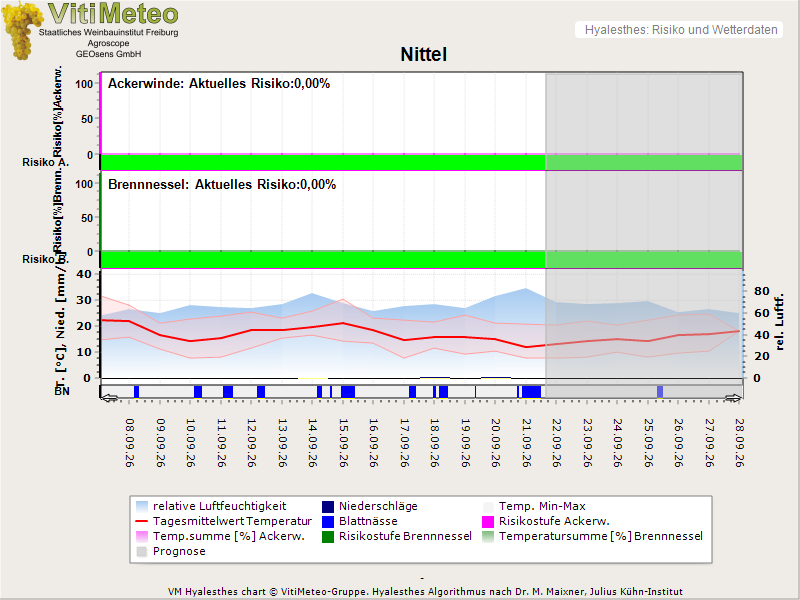Click the right scroll arrow under chart
The image size is (800, 600).
coord(734,398)
